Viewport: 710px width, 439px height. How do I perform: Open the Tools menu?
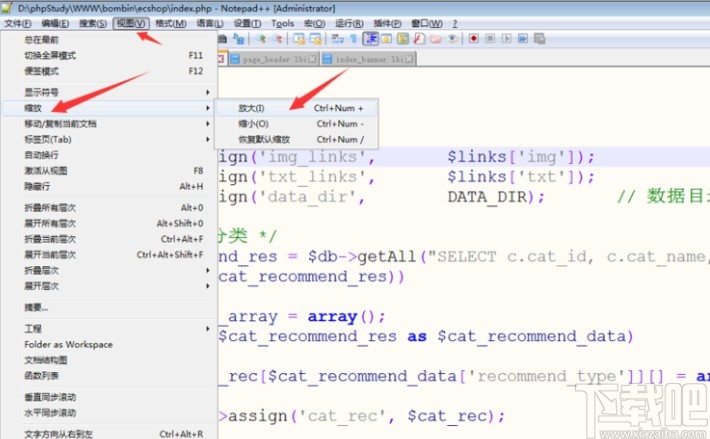(x=283, y=24)
